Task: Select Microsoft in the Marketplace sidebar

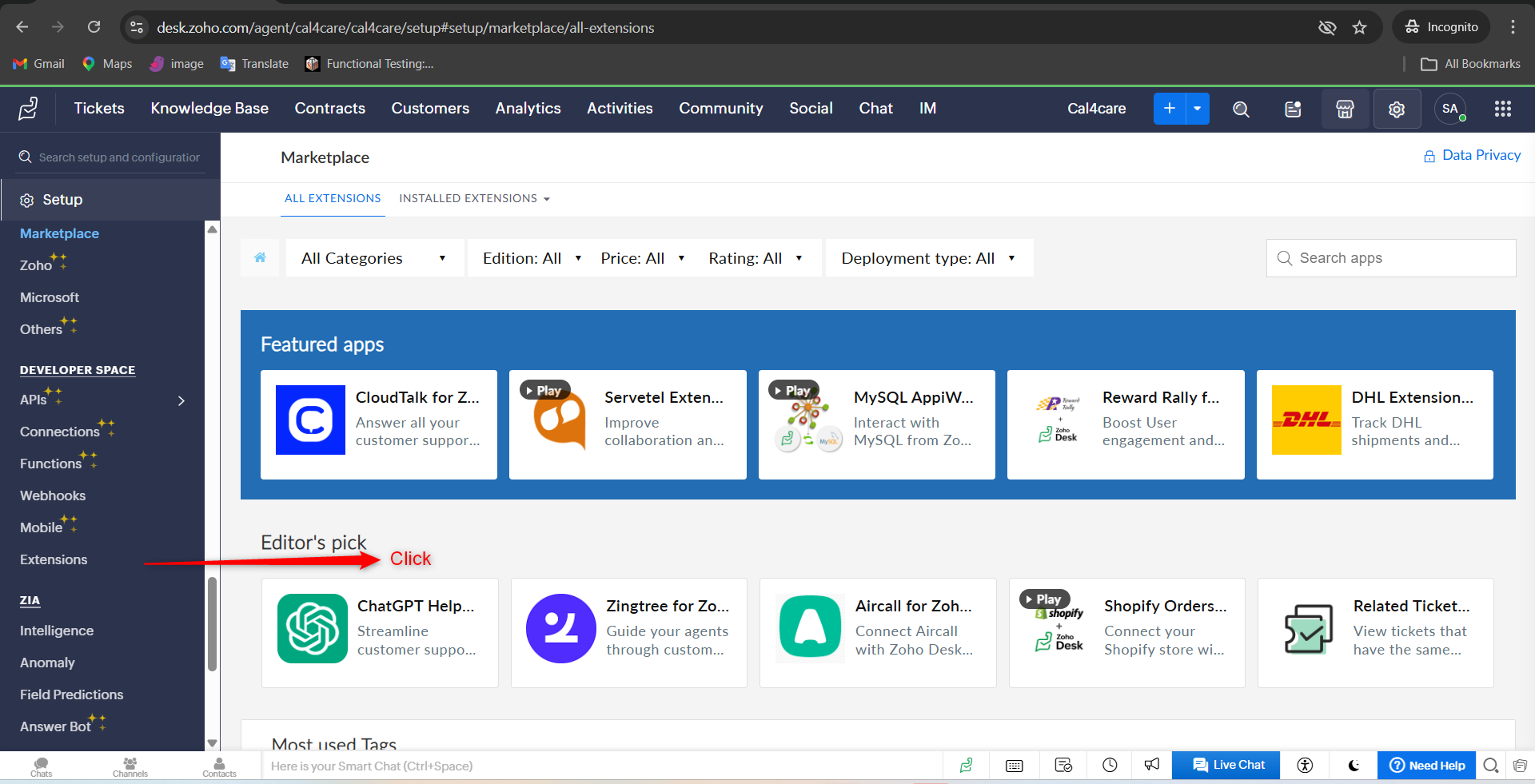Action: coord(50,297)
